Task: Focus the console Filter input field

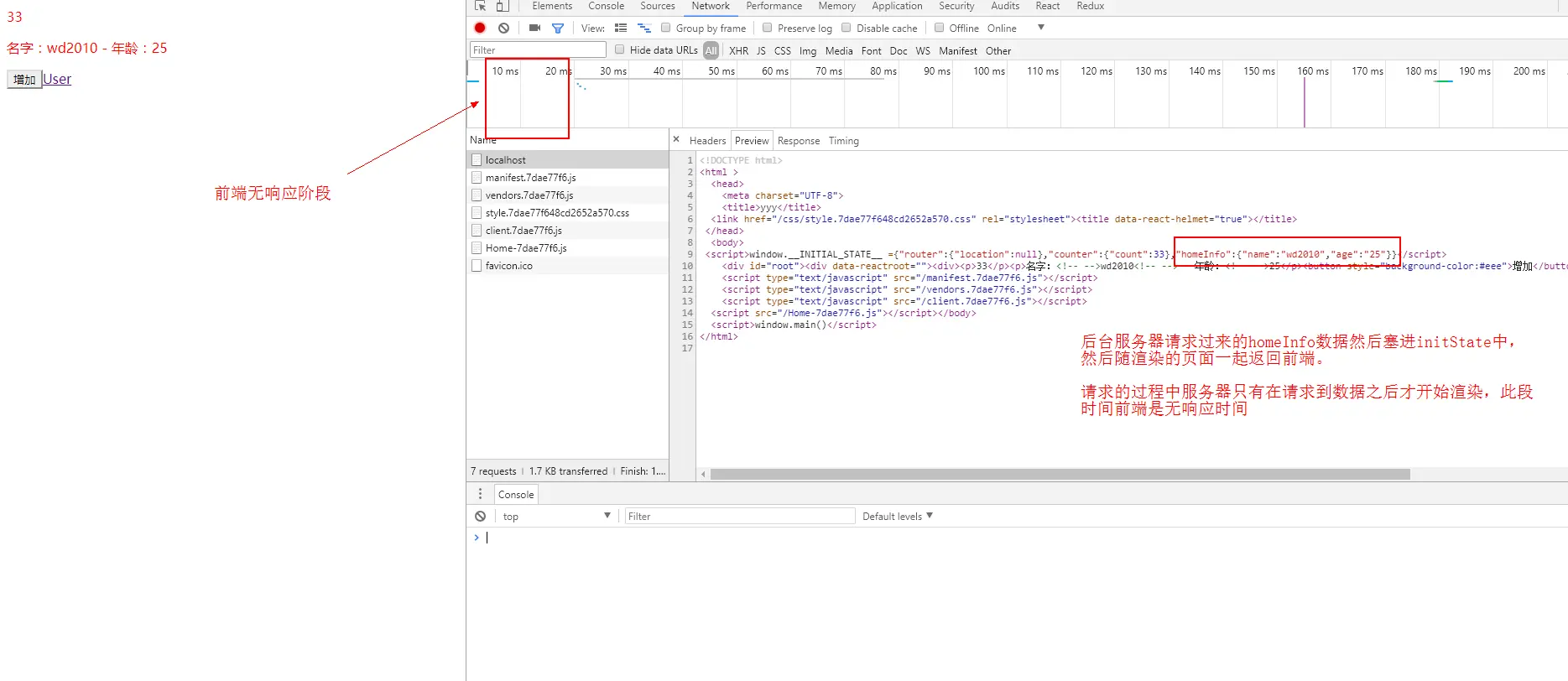Action: tap(740, 516)
